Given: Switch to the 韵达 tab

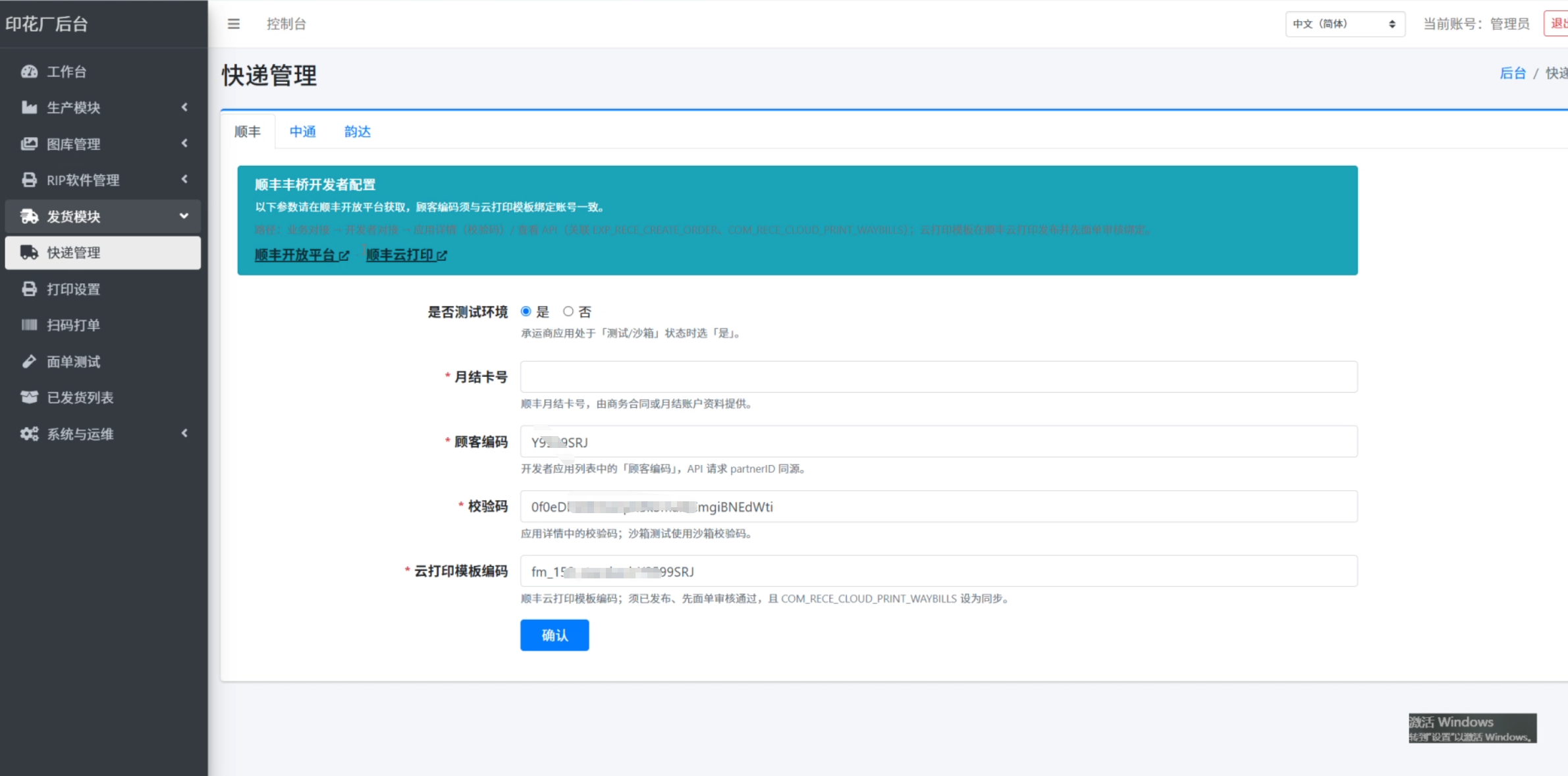Looking at the screenshot, I should click(358, 132).
